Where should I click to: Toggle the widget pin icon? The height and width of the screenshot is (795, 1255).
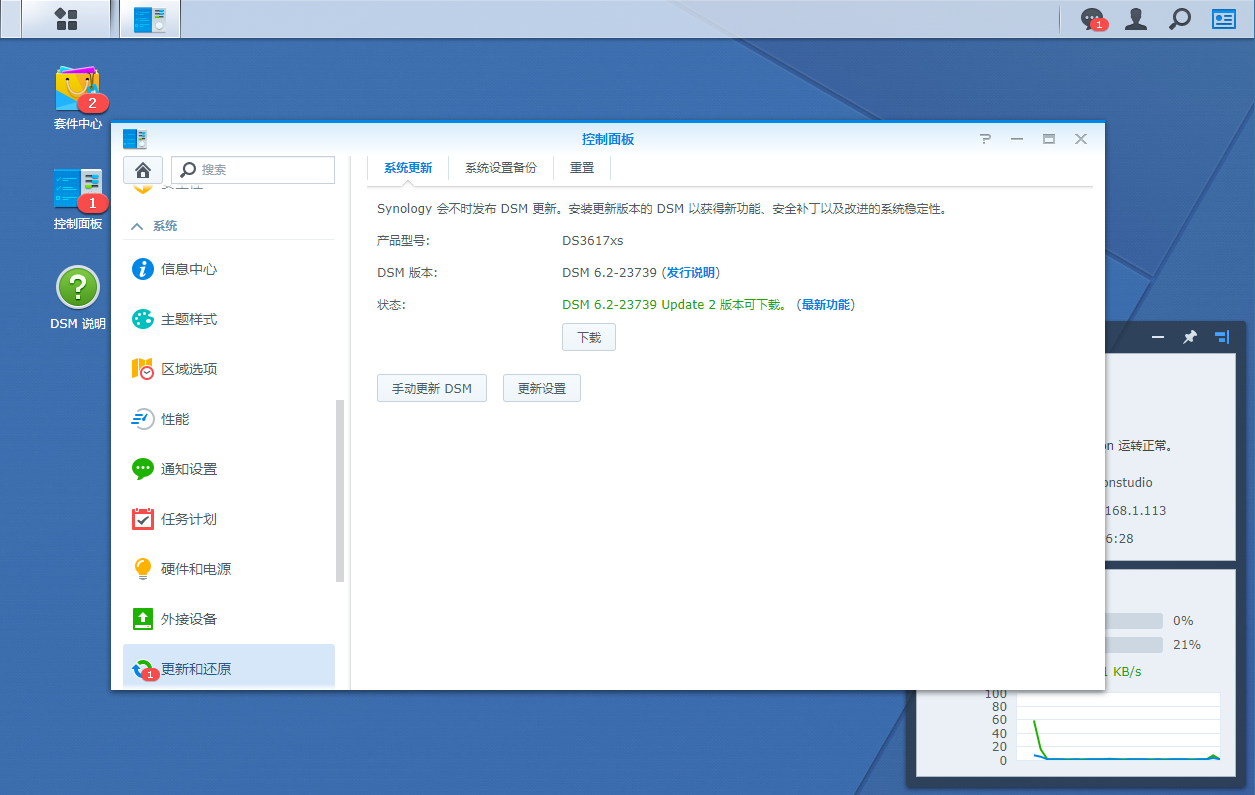click(x=1189, y=337)
